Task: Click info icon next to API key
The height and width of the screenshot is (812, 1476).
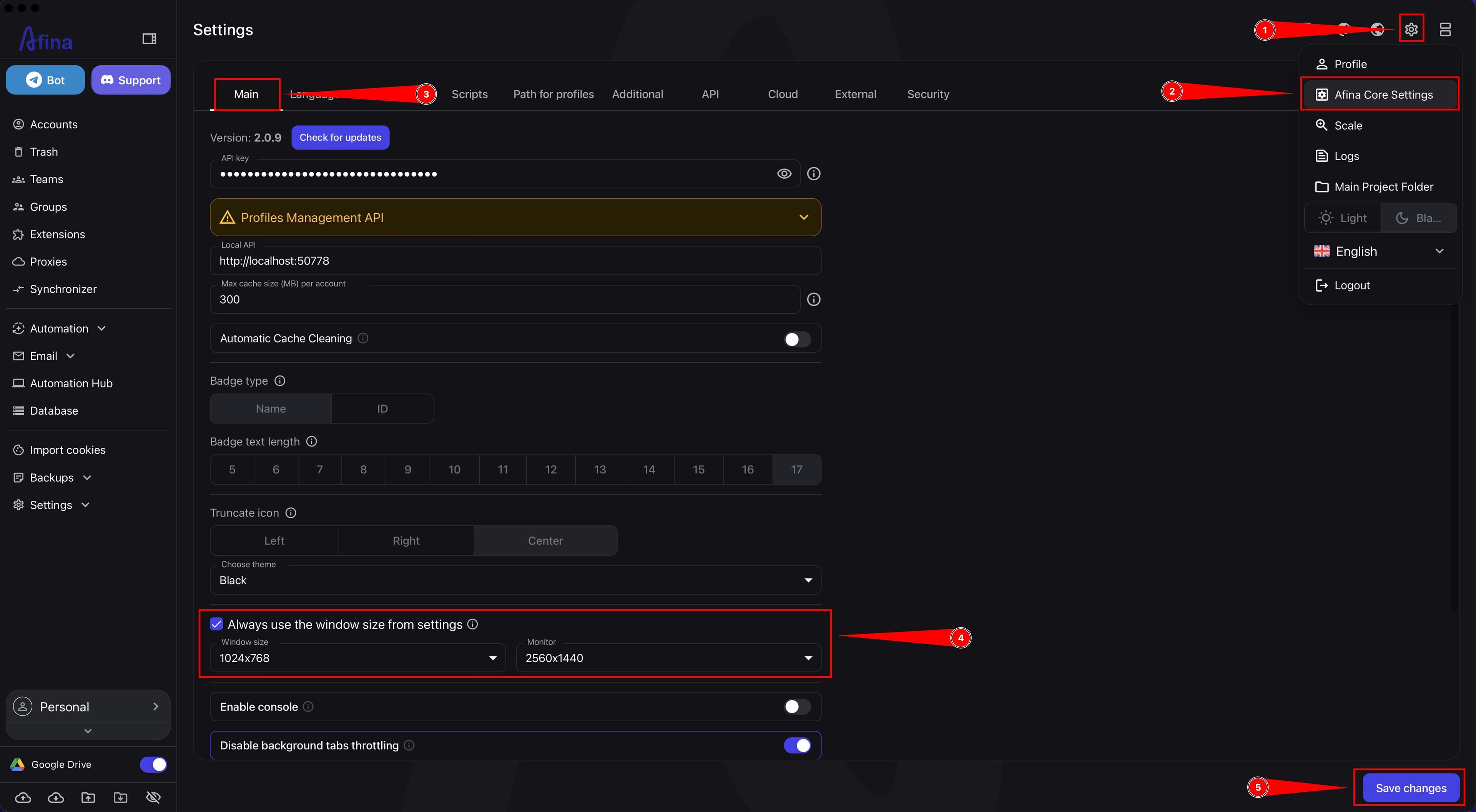Action: point(814,174)
